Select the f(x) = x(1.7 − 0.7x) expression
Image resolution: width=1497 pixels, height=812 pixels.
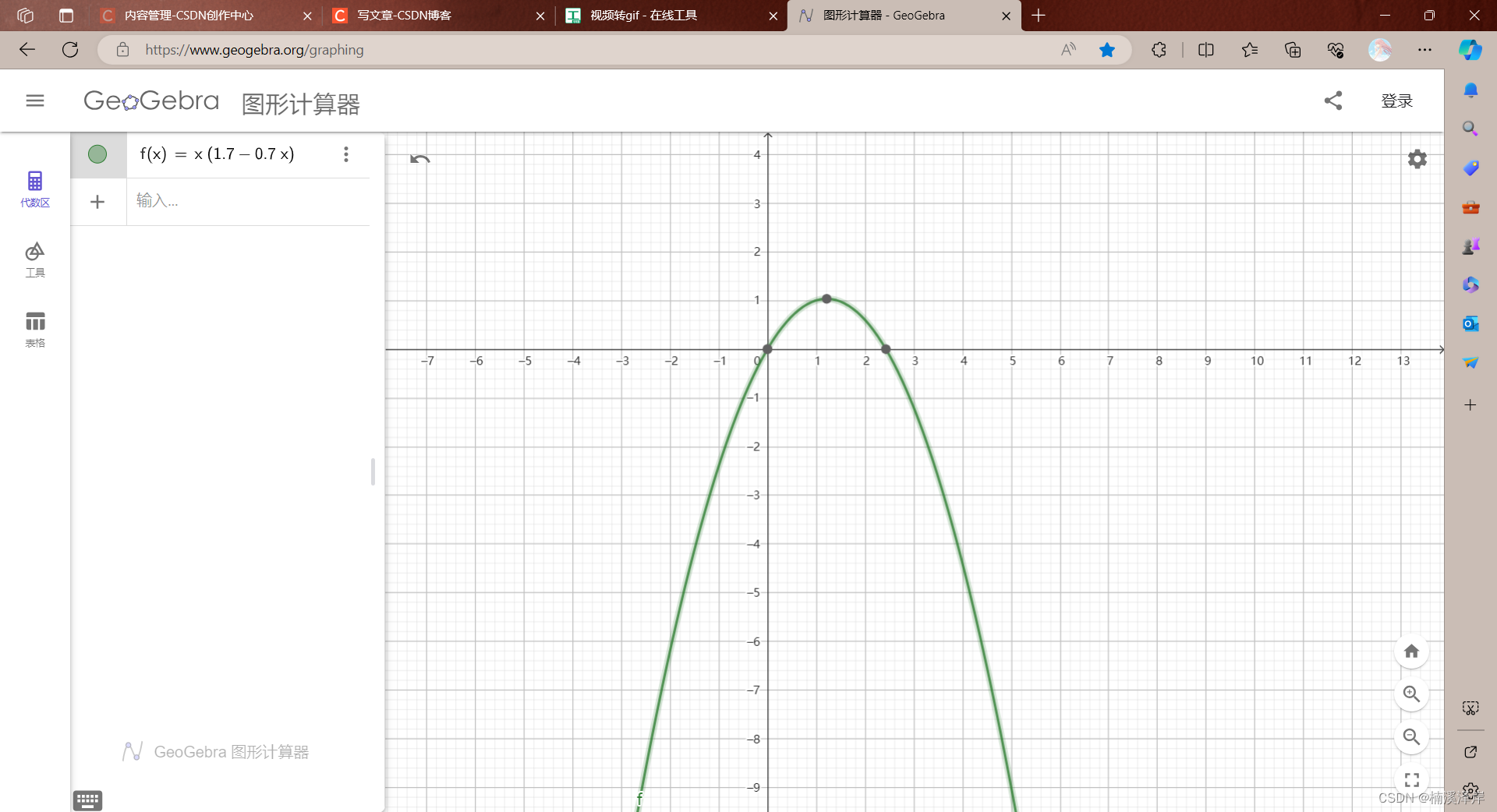[x=218, y=154]
